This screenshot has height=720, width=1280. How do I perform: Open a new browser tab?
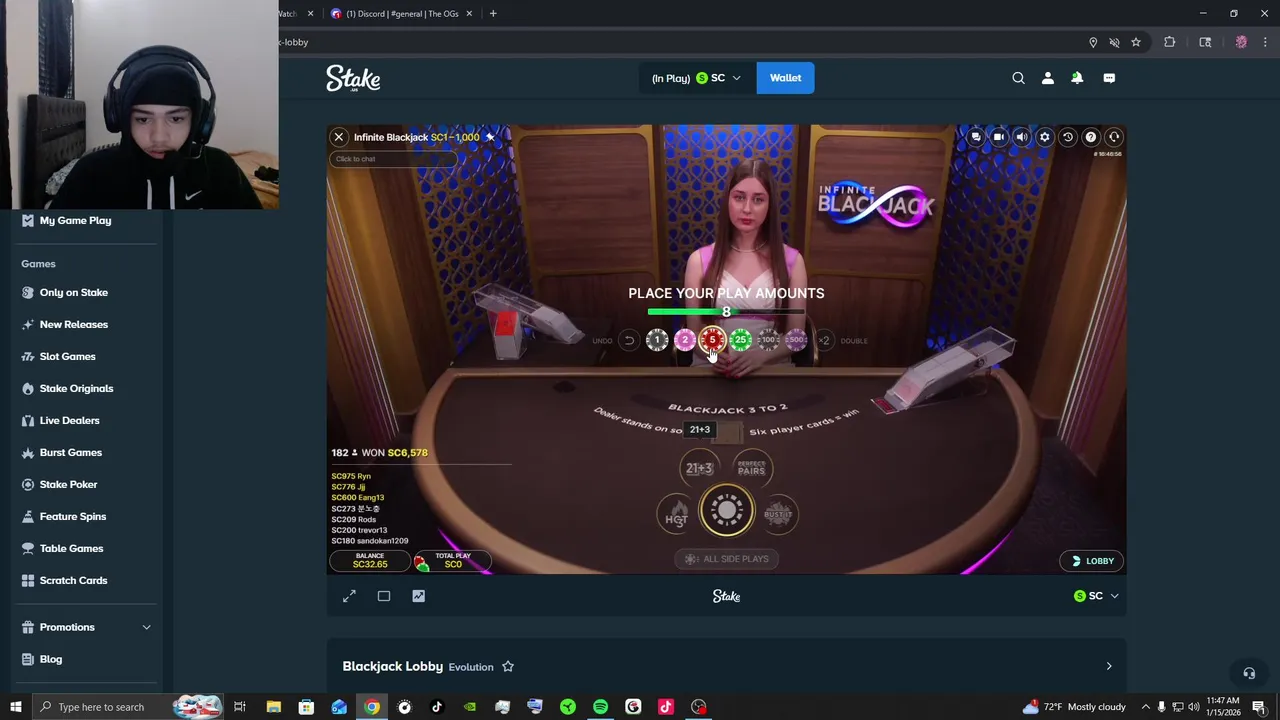(493, 14)
